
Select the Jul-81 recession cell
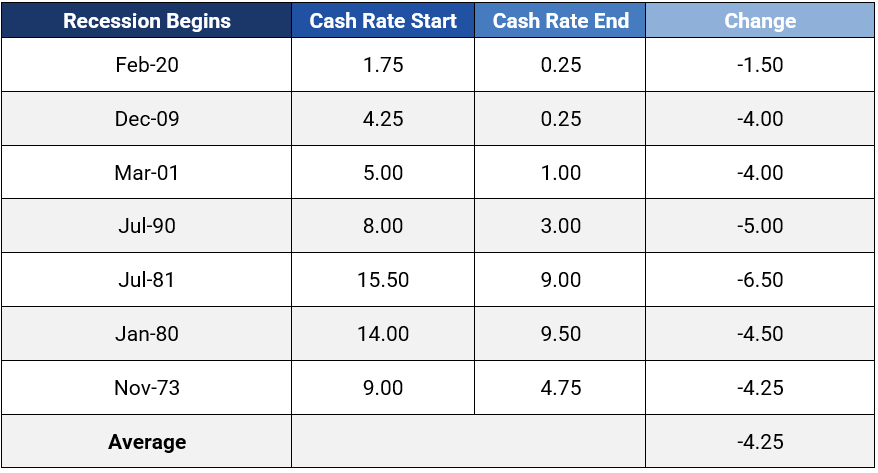click(x=147, y=280)
